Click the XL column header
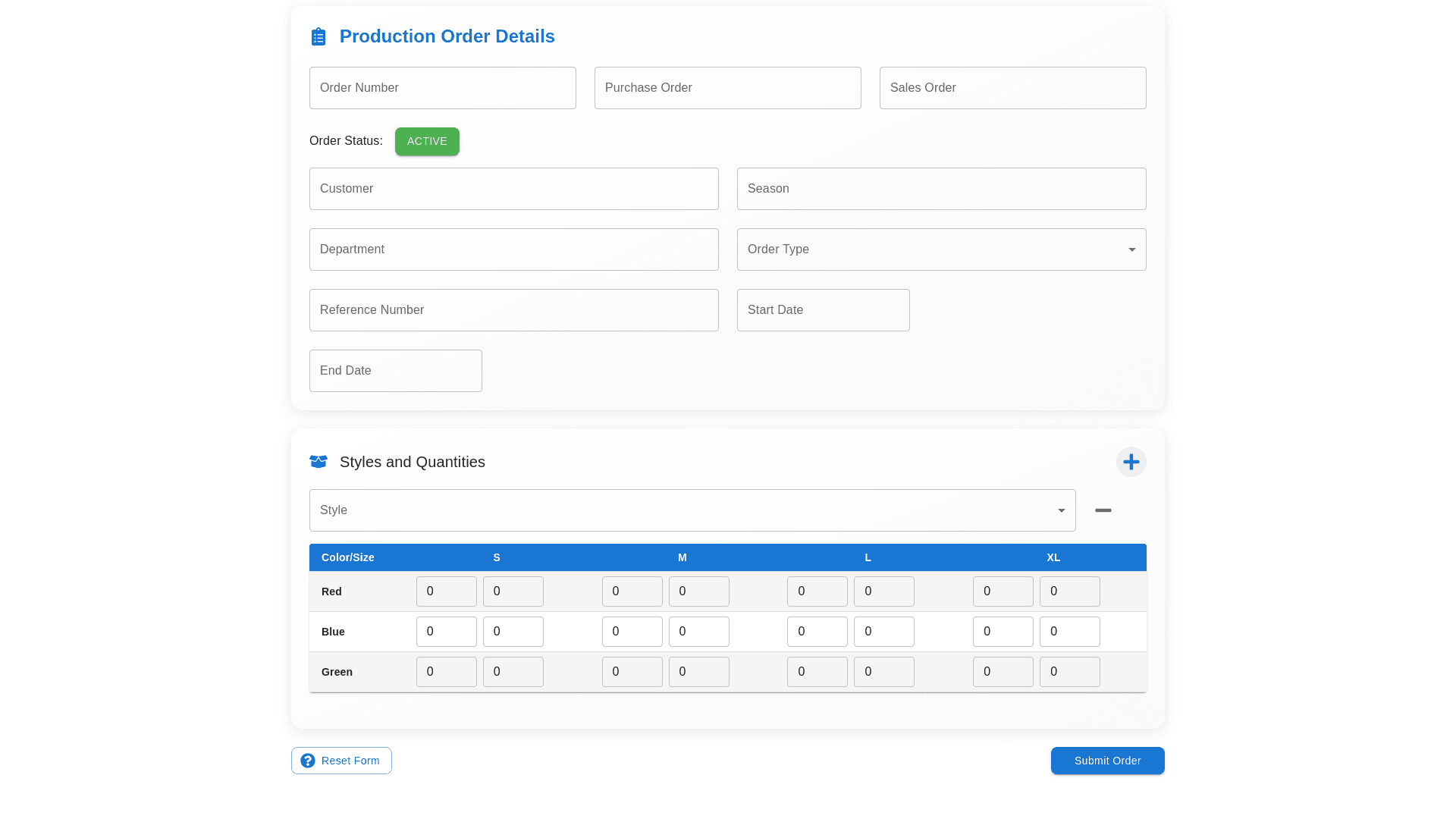The image size is (1456, 819). point(1053,557)
